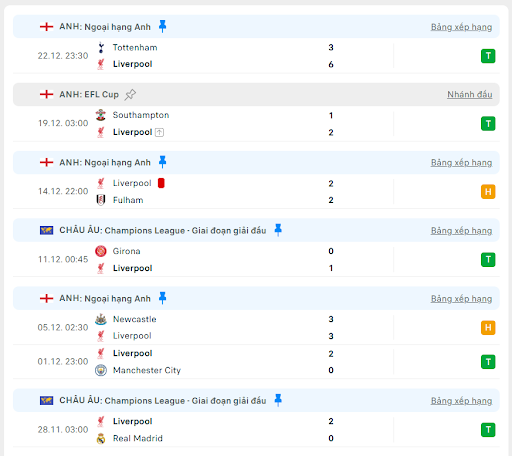
Task: Open the Liverpool vs Manchester City match row
Action: point(256,362)
